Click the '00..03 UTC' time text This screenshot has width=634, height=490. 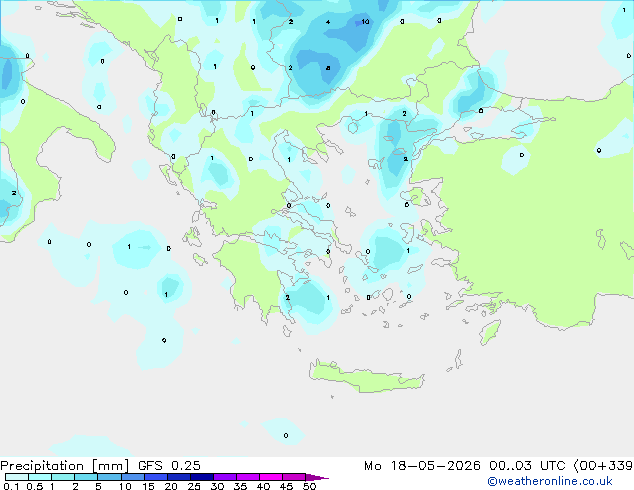click(x=527, y=466)
